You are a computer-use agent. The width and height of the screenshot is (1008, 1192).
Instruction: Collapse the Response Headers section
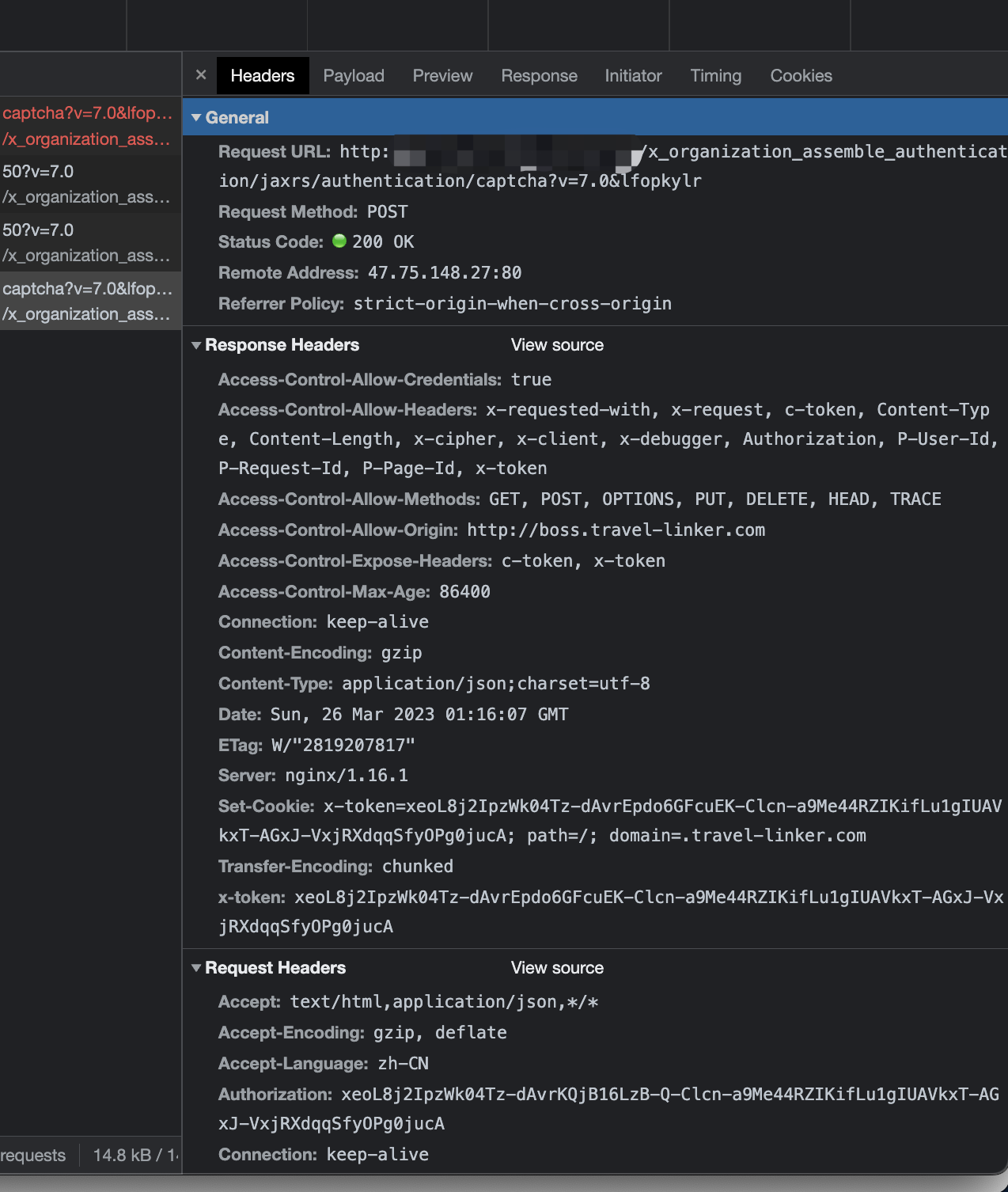point(197,345)
